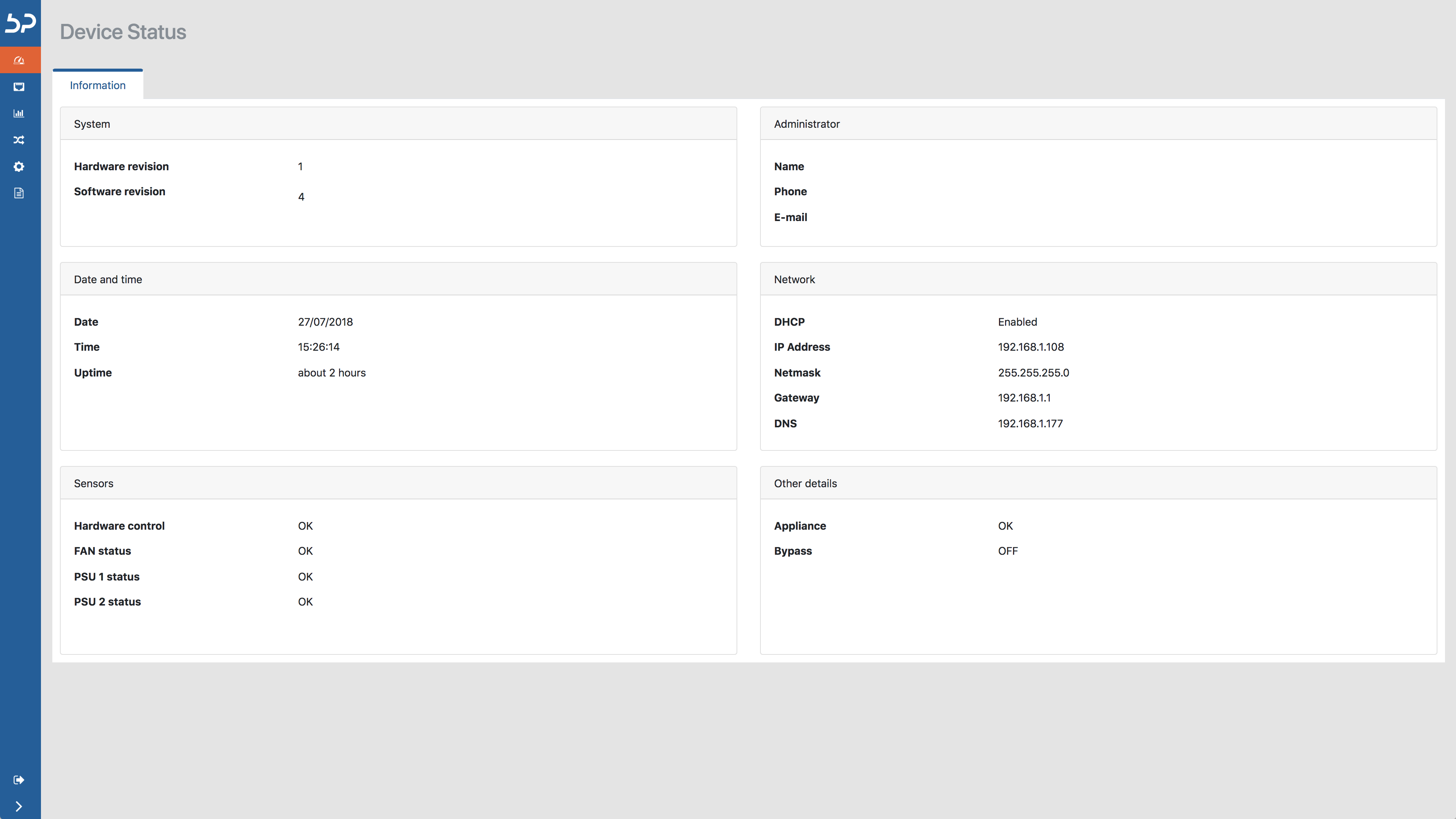Click the logout icon in sidebar
1456x819 pixels.
[x=19, y=780]
